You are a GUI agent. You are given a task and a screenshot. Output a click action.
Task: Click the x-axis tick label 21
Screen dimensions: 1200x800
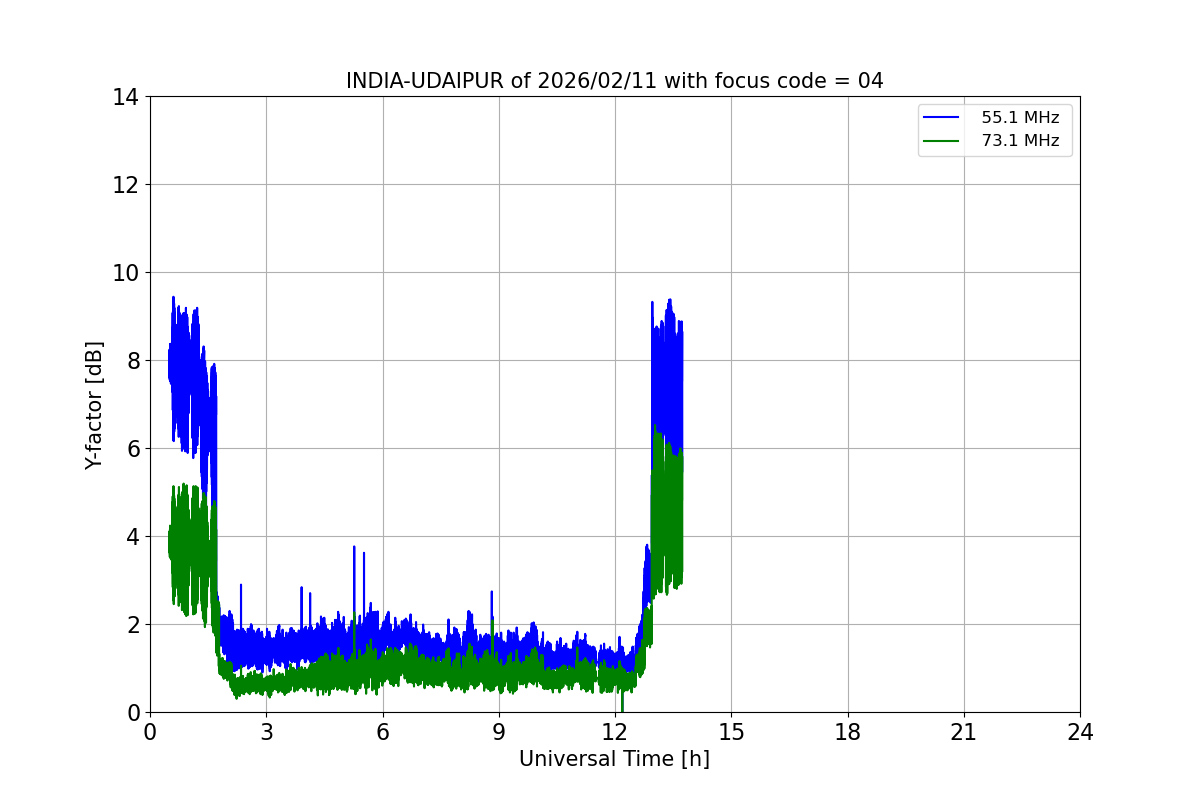pyautogui.click(x=964, y=732)
